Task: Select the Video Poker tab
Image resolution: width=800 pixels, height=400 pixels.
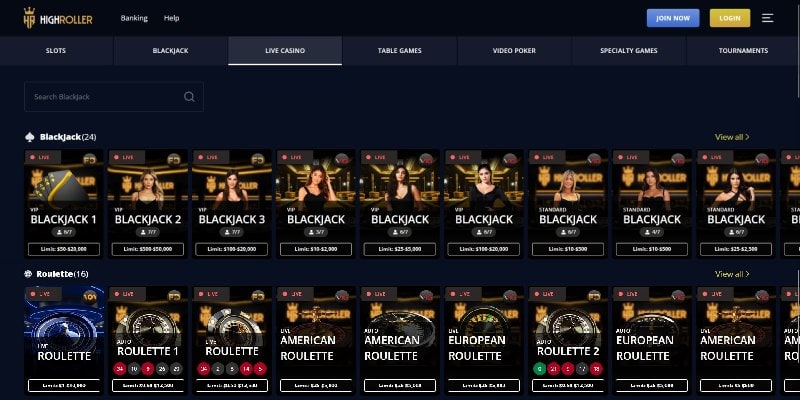Action: click(514, 51)
